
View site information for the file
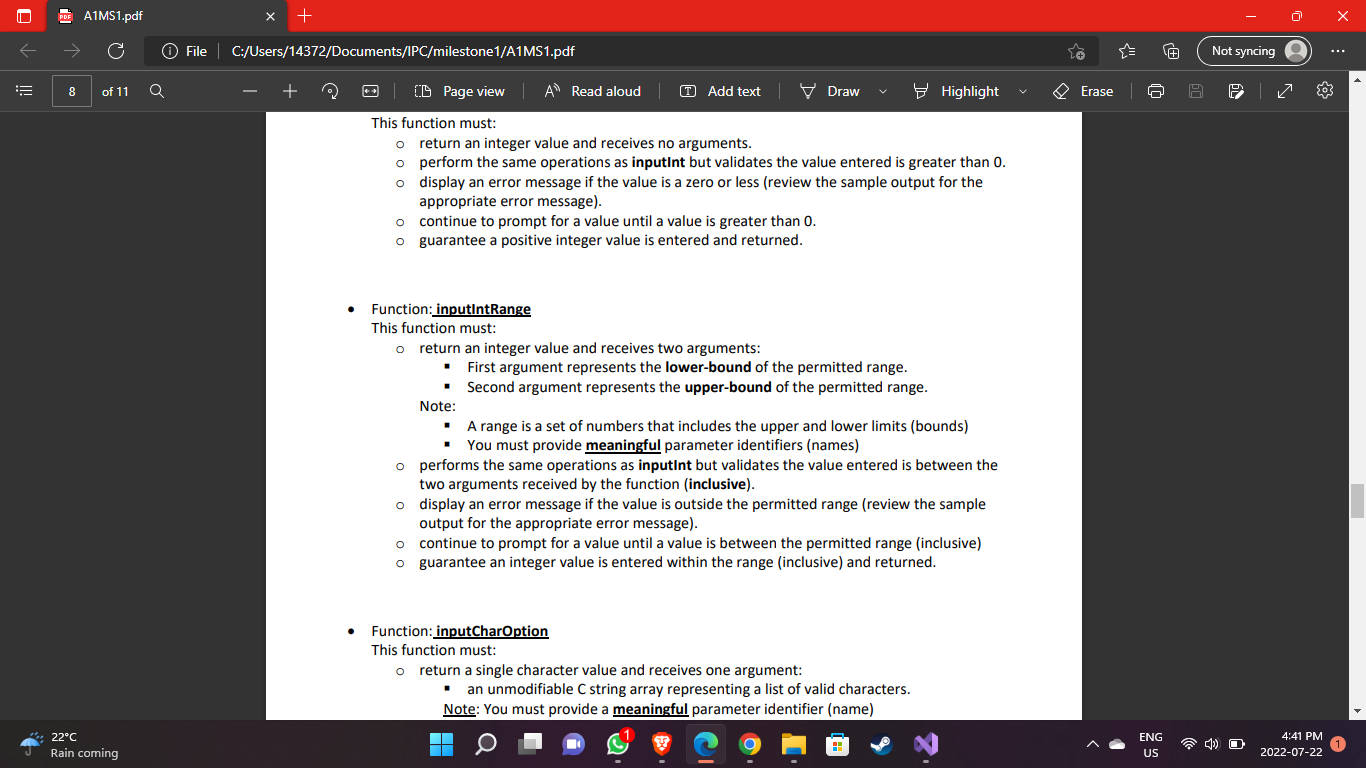184,51
